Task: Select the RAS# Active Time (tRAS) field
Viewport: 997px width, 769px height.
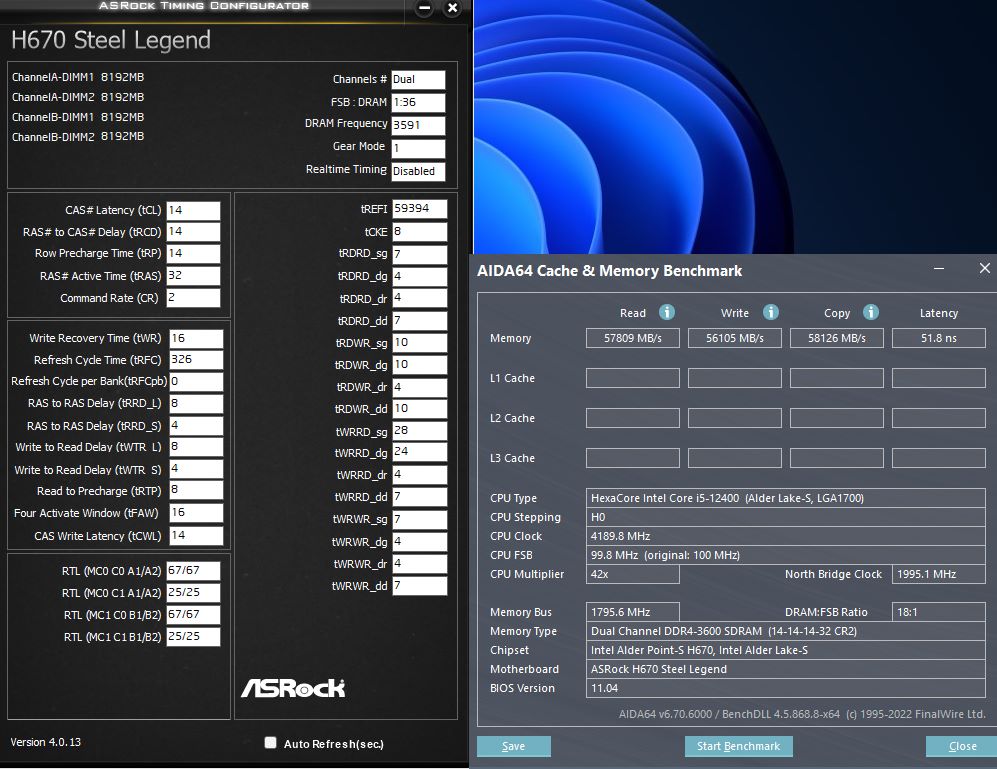Action: click(193, 275)
